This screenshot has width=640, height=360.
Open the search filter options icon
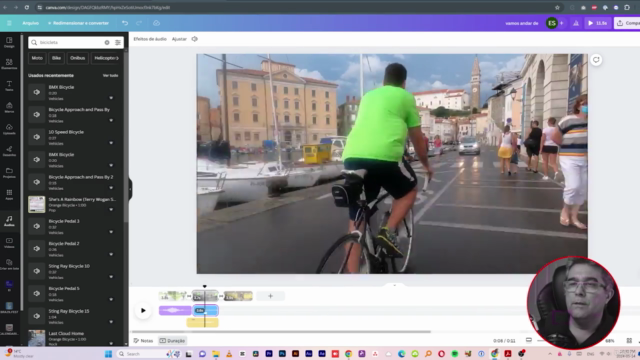tap(118, 42)
